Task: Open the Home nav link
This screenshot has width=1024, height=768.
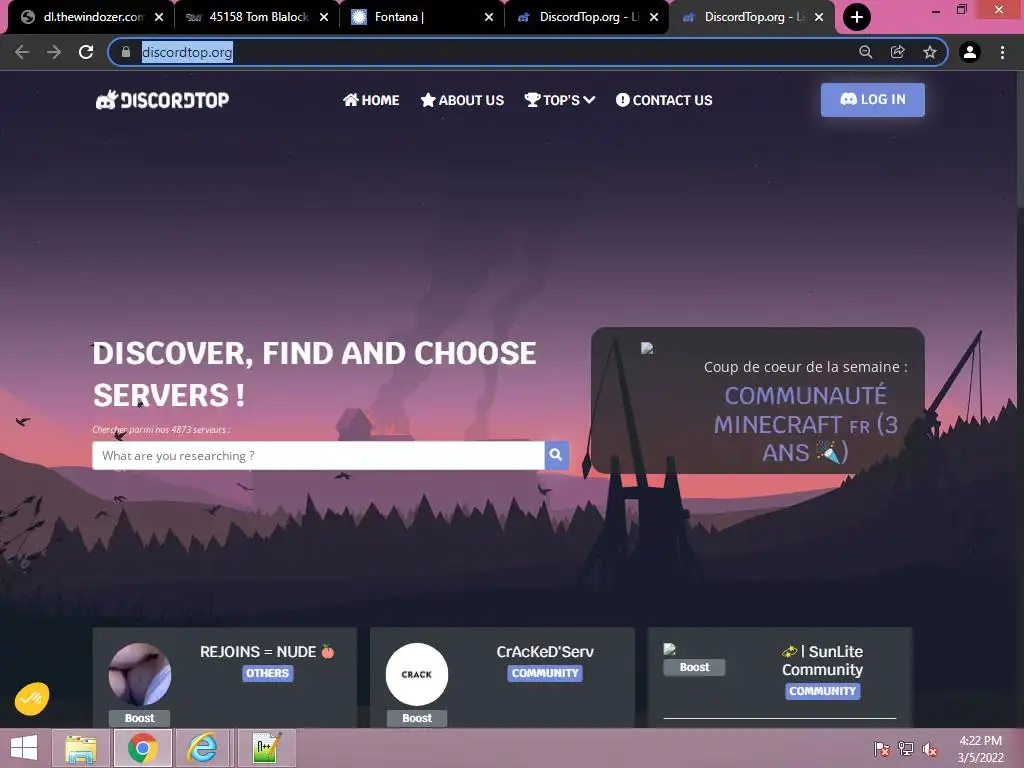Action: [x=371, y=100]
